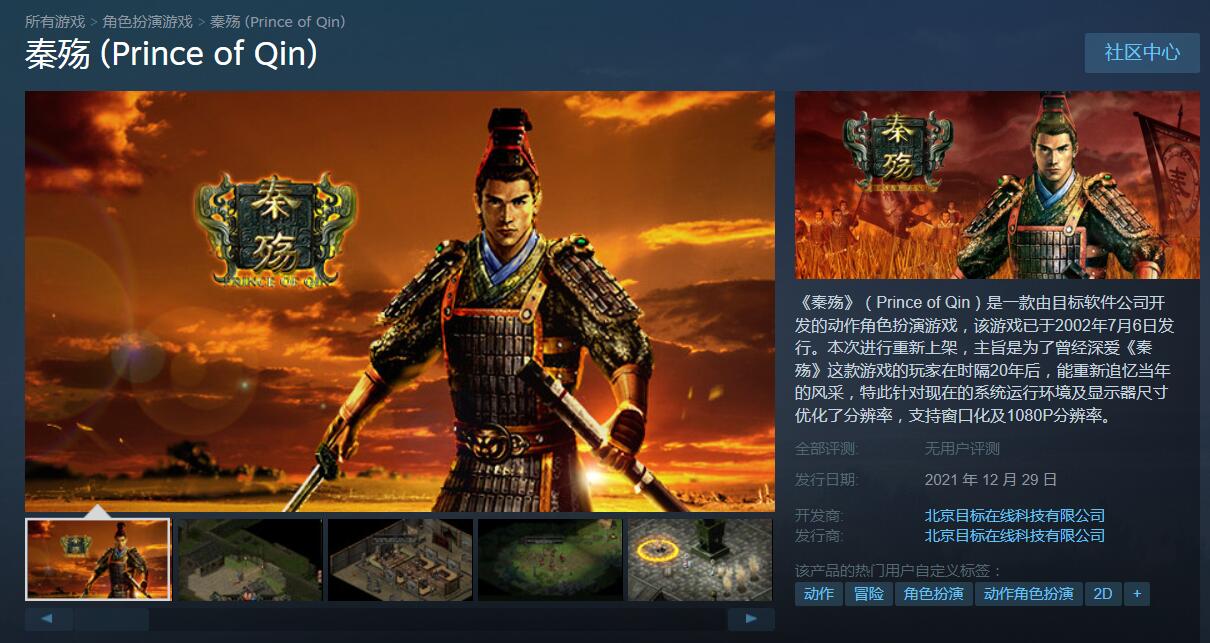Select the 动作角色扮演 tag
1210x643 pixels.
click(x=1028, y=594)
